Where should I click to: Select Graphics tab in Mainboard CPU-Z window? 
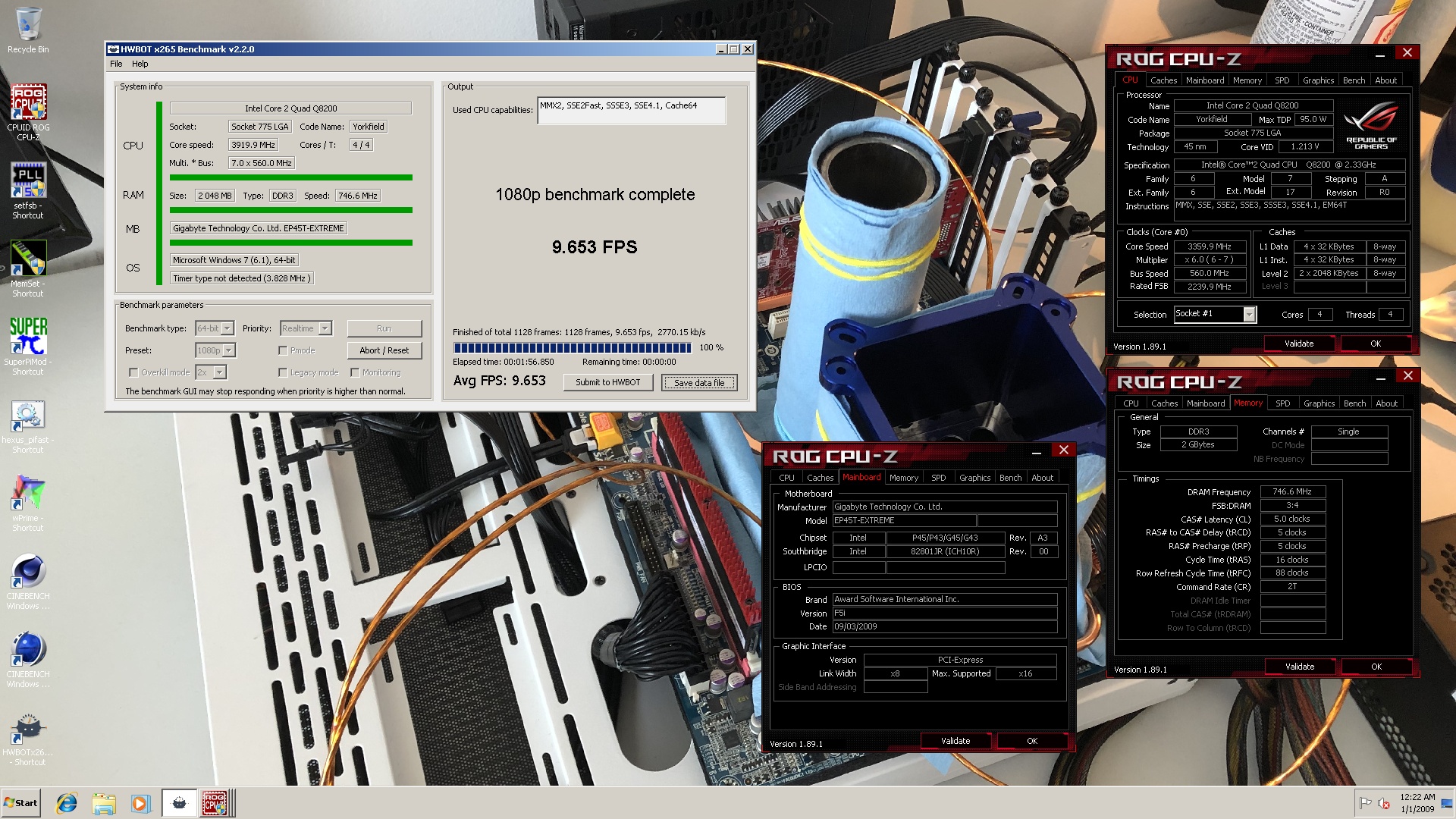[974, 478]
